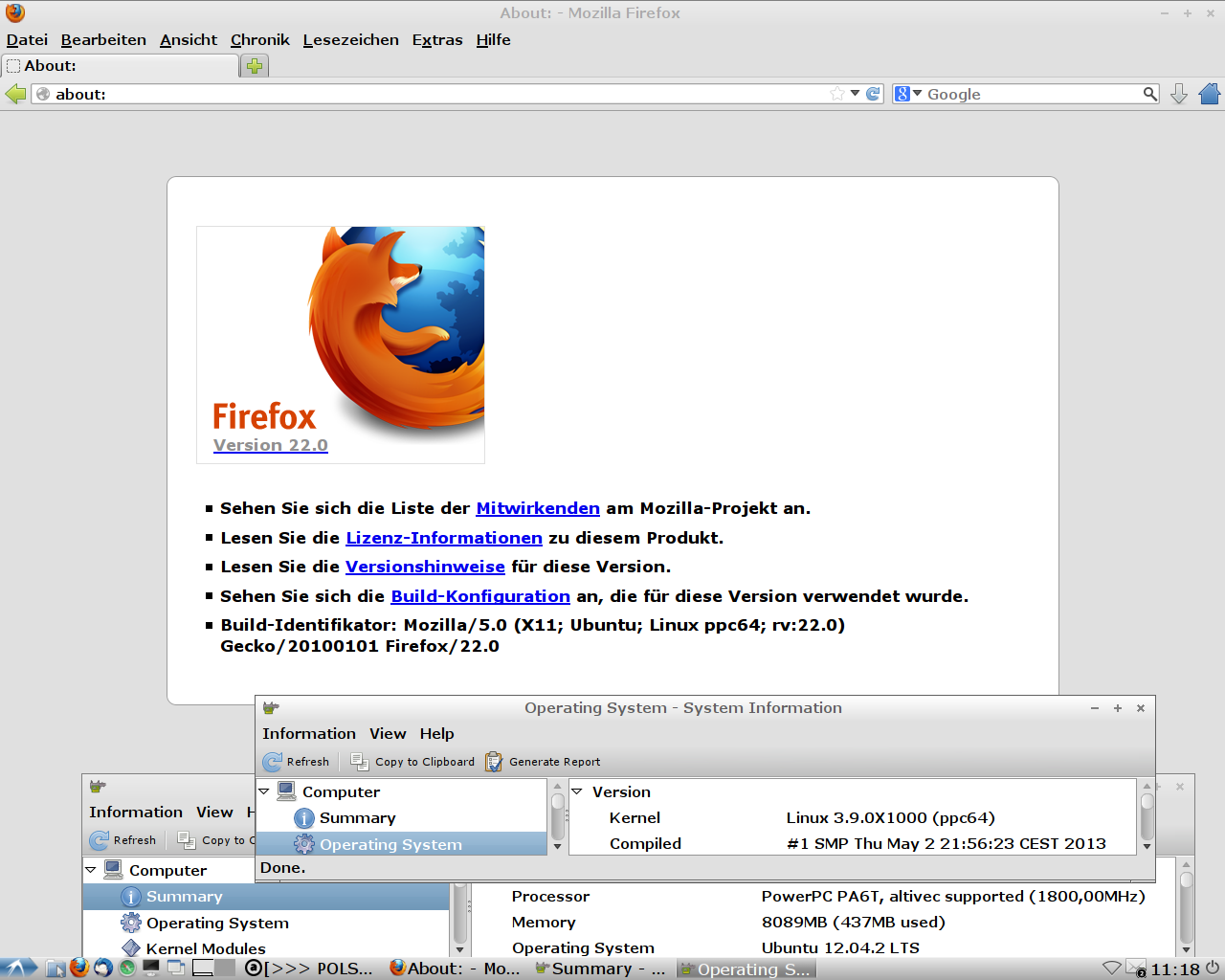Follow the Build-Konfiguration link
The image size is (1225, 980).
479,596
